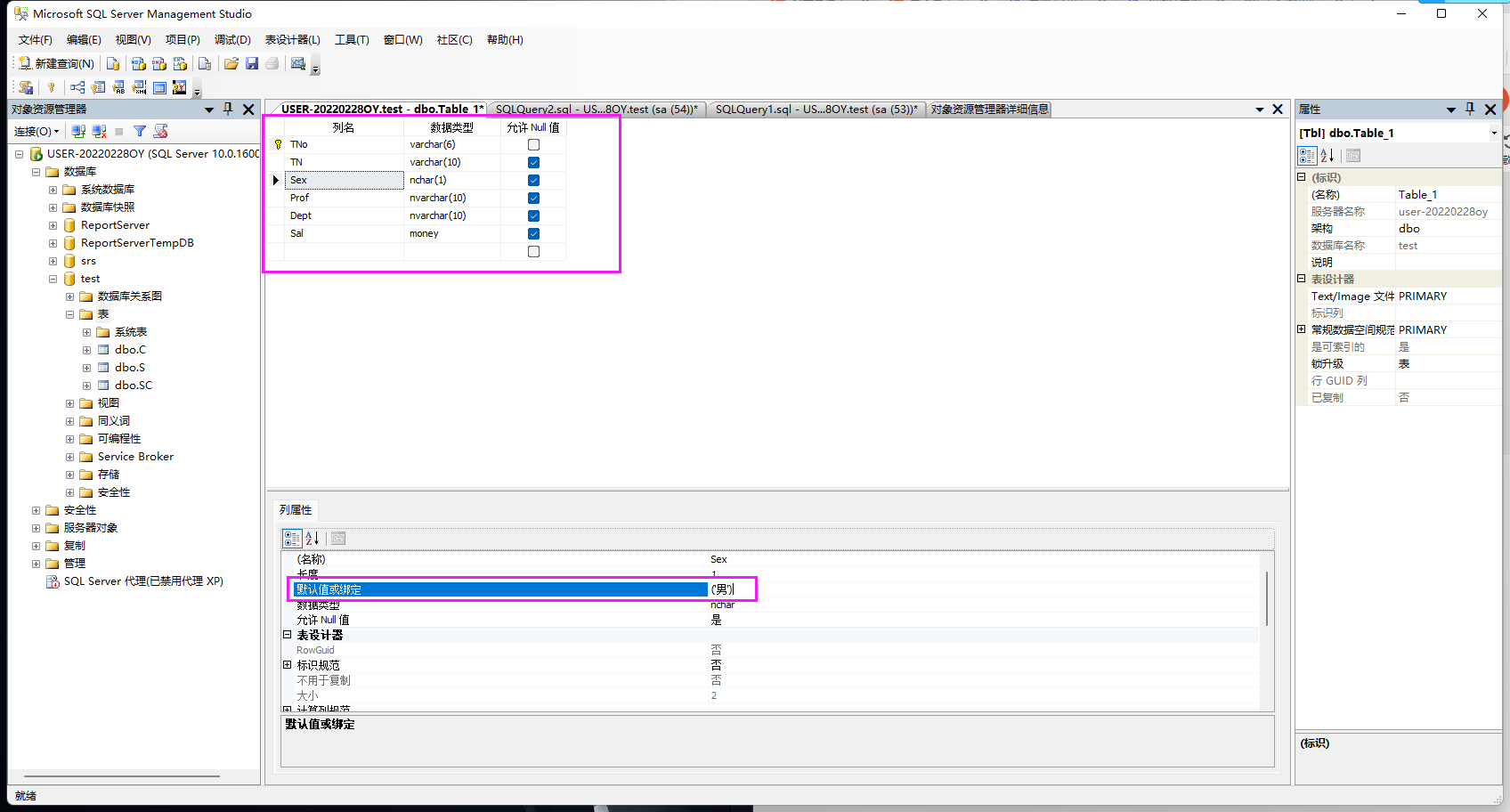This screenshot has height=812, width=1510.
Task: Click the Sal column name cell
Action: tap(345, 233)
